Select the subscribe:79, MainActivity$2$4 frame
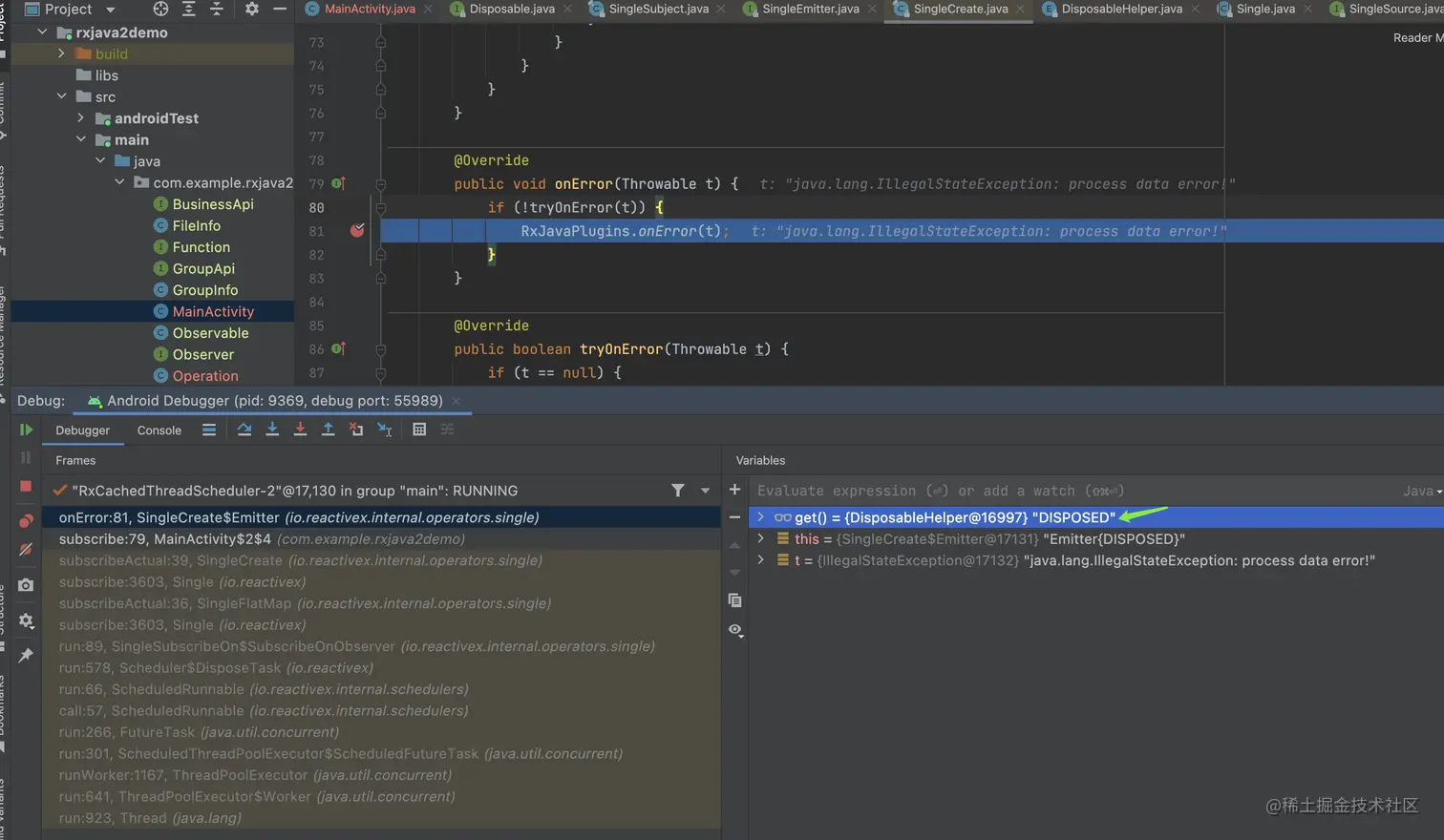The width and height of the screenshot is (1444, 840). 381,538
